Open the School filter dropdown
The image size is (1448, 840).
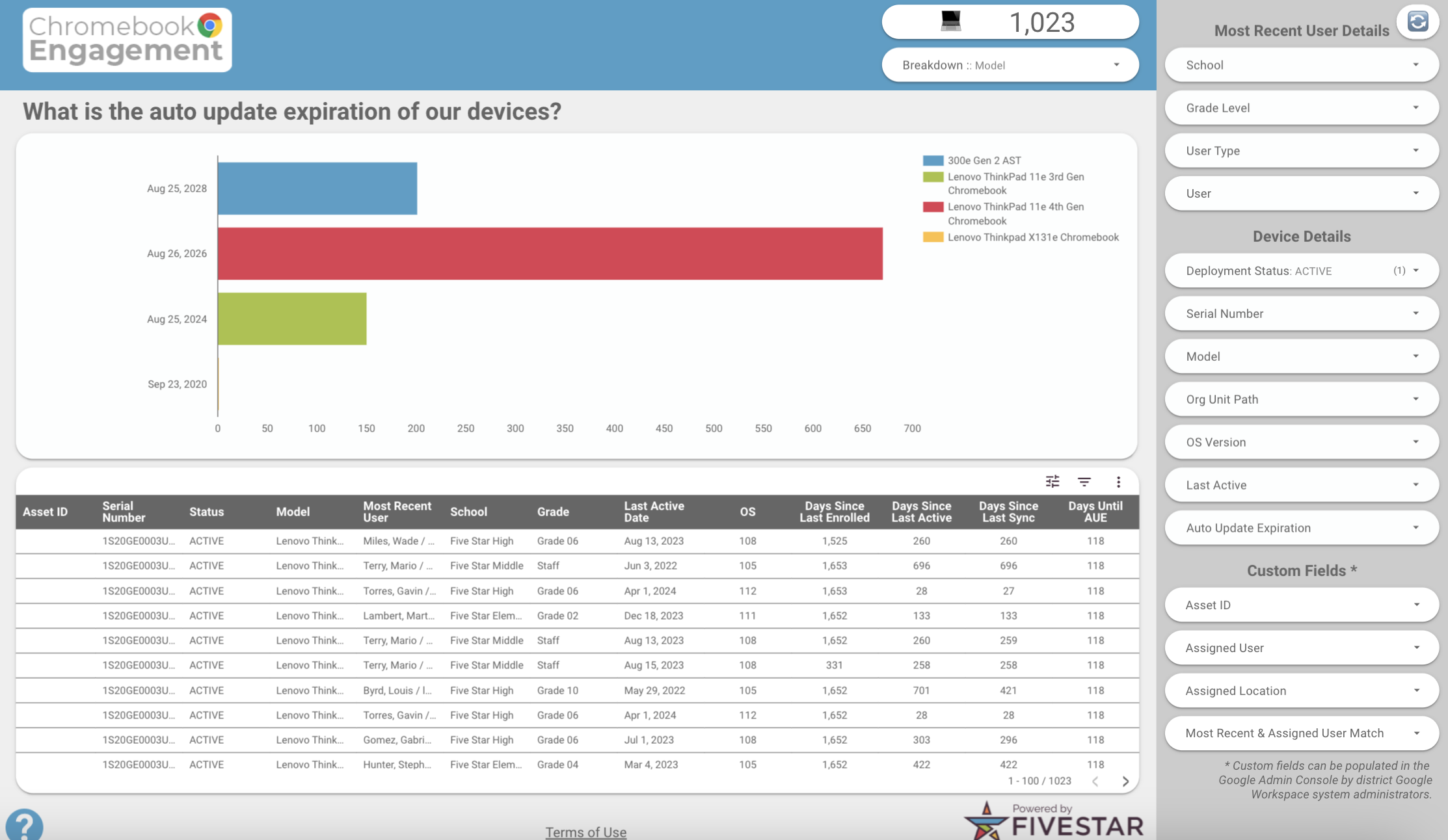(1302, 65)
